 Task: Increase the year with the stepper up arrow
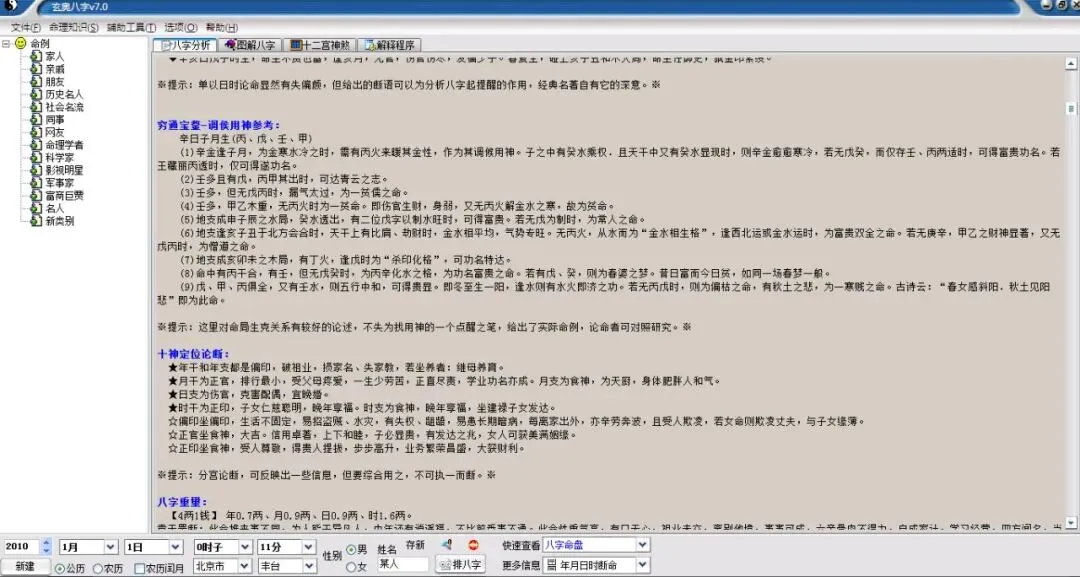(47, 543)
